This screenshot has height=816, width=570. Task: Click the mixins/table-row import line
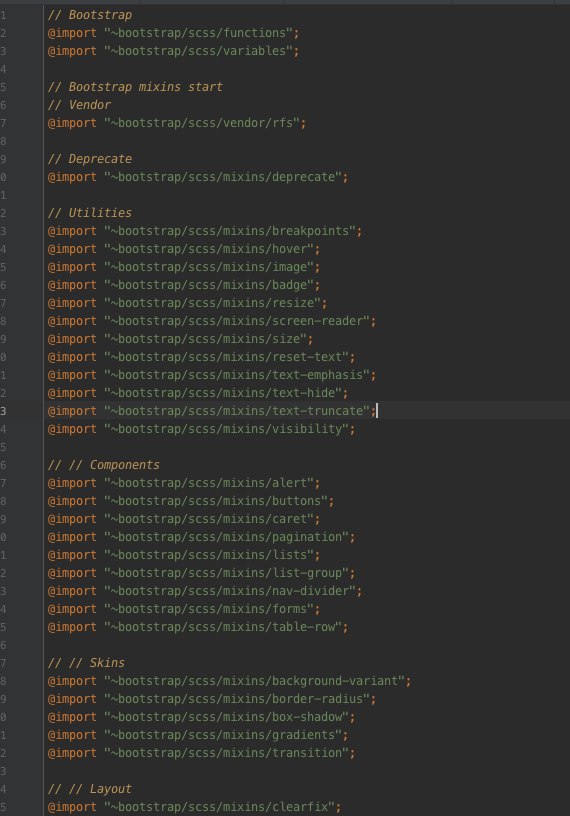coord(198,627)
